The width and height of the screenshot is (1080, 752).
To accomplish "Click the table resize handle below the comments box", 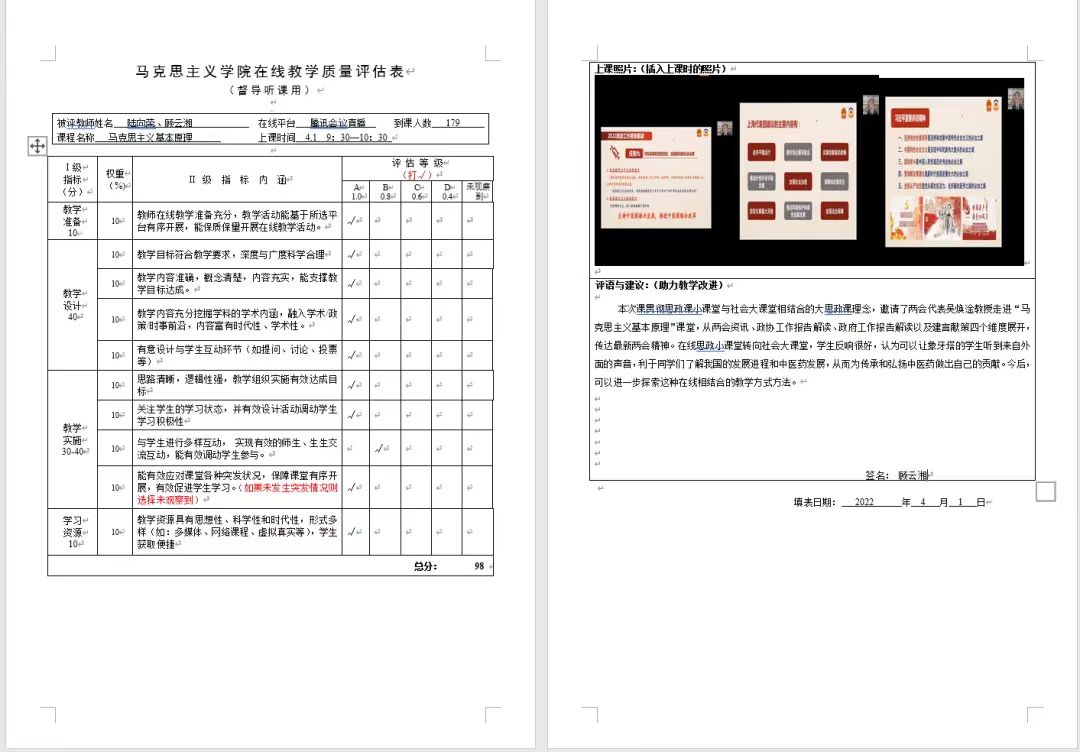I will tap(1046, 491).
